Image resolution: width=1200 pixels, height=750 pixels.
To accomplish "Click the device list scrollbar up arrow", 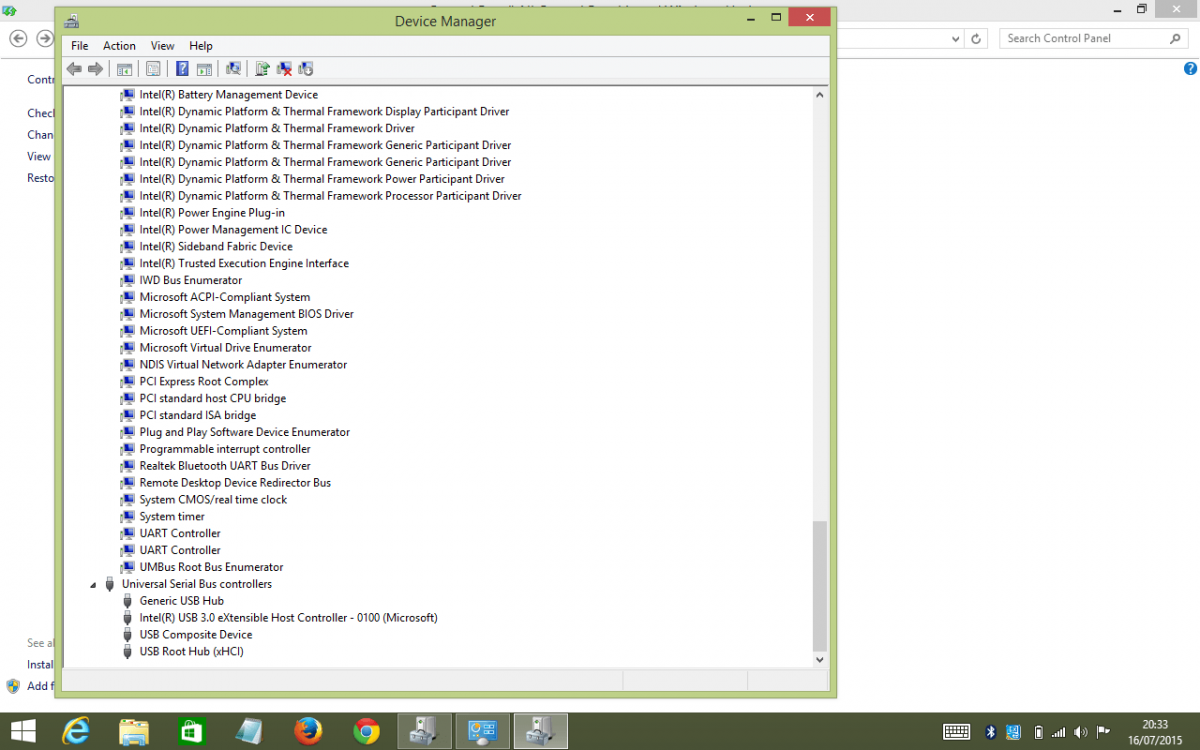I will (820, 95).
